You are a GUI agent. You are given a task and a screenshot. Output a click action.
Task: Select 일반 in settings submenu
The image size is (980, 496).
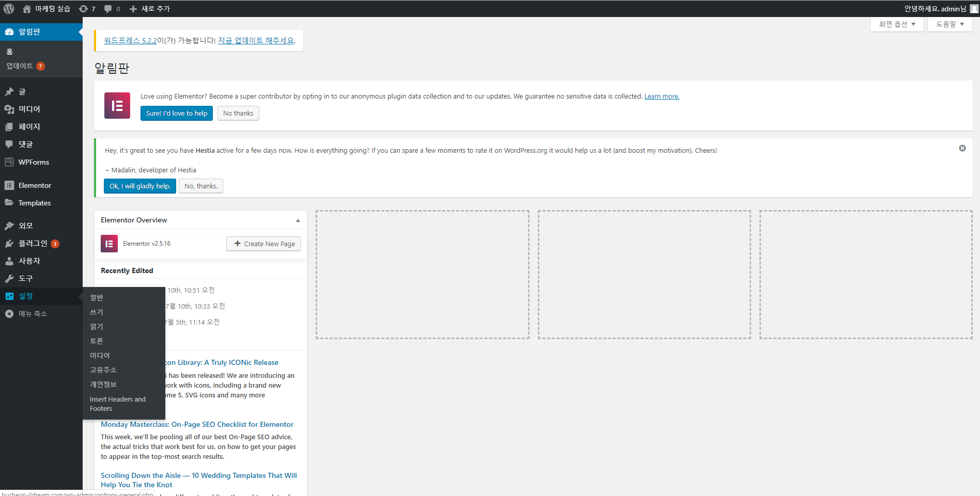96,298
